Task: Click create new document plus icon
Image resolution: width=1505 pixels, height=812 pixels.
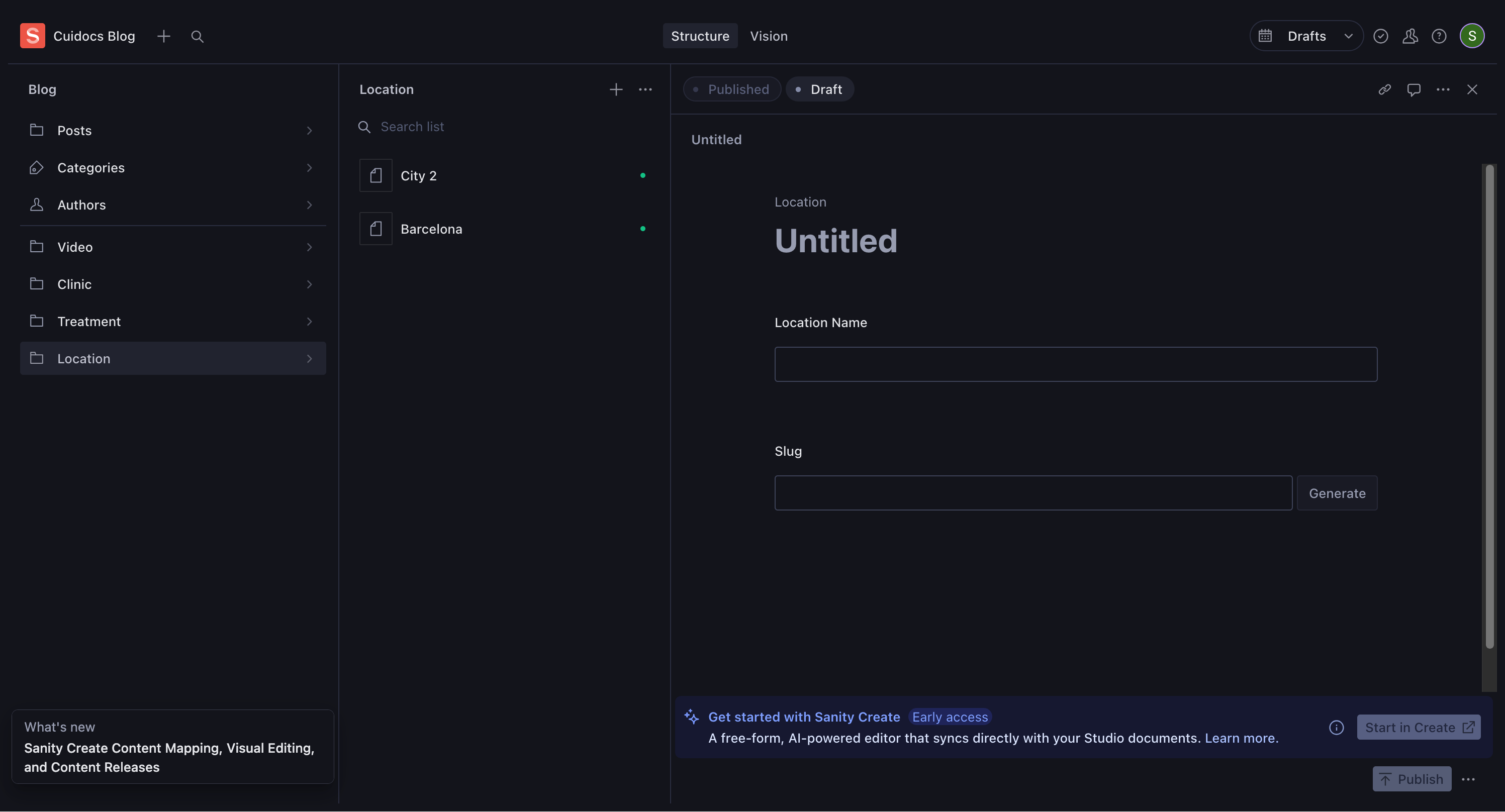Action: click(x=163, y=36)
